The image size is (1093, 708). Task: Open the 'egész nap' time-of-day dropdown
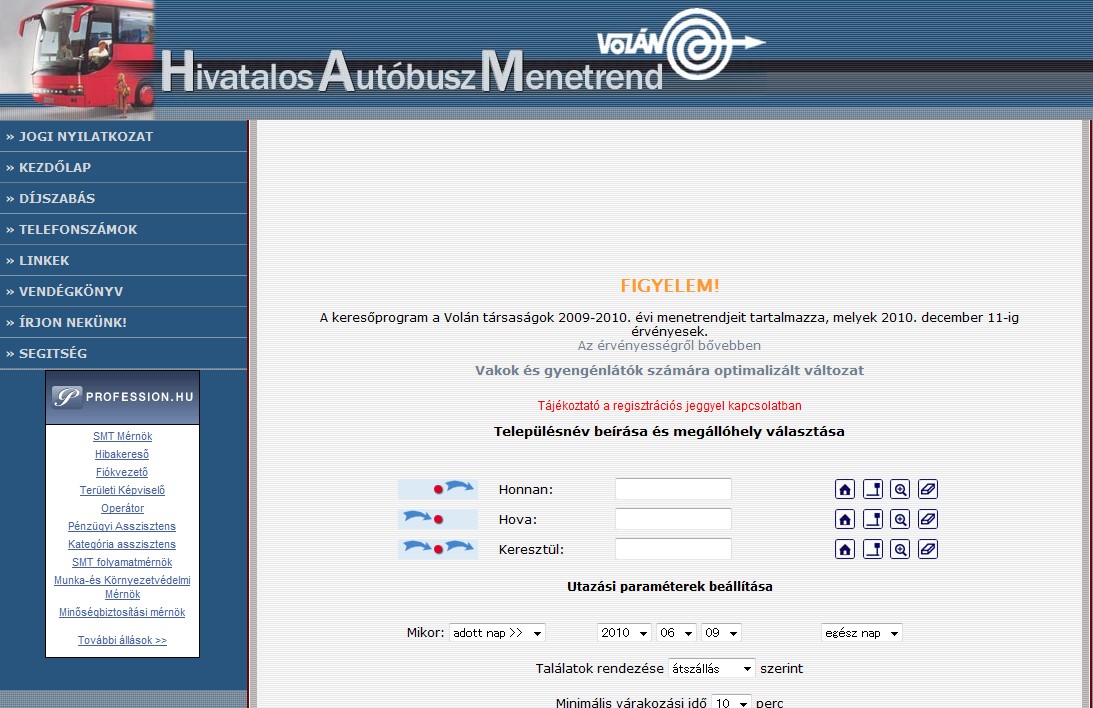click(x=861, y=633)
